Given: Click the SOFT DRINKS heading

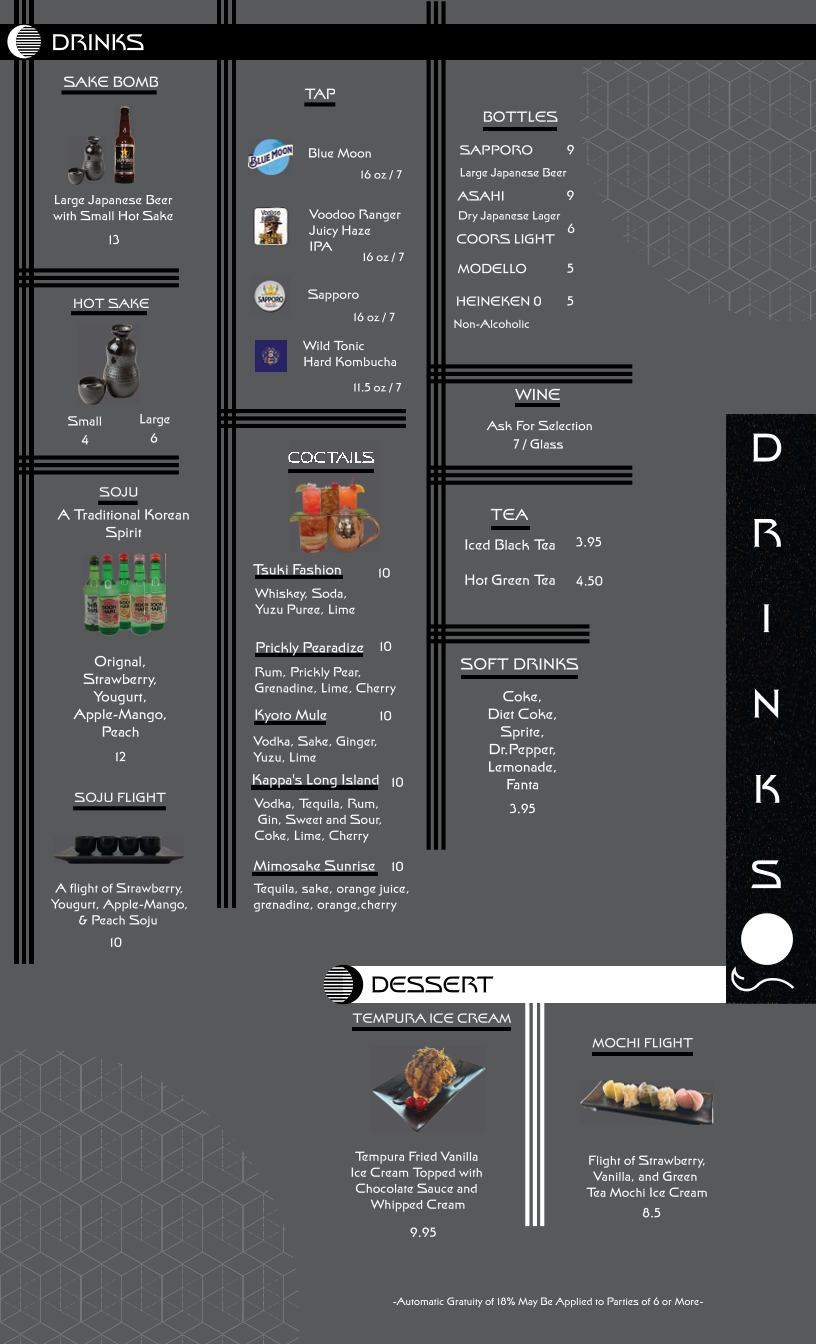Looking at the screenshot, I should click(x=519, y=664).
